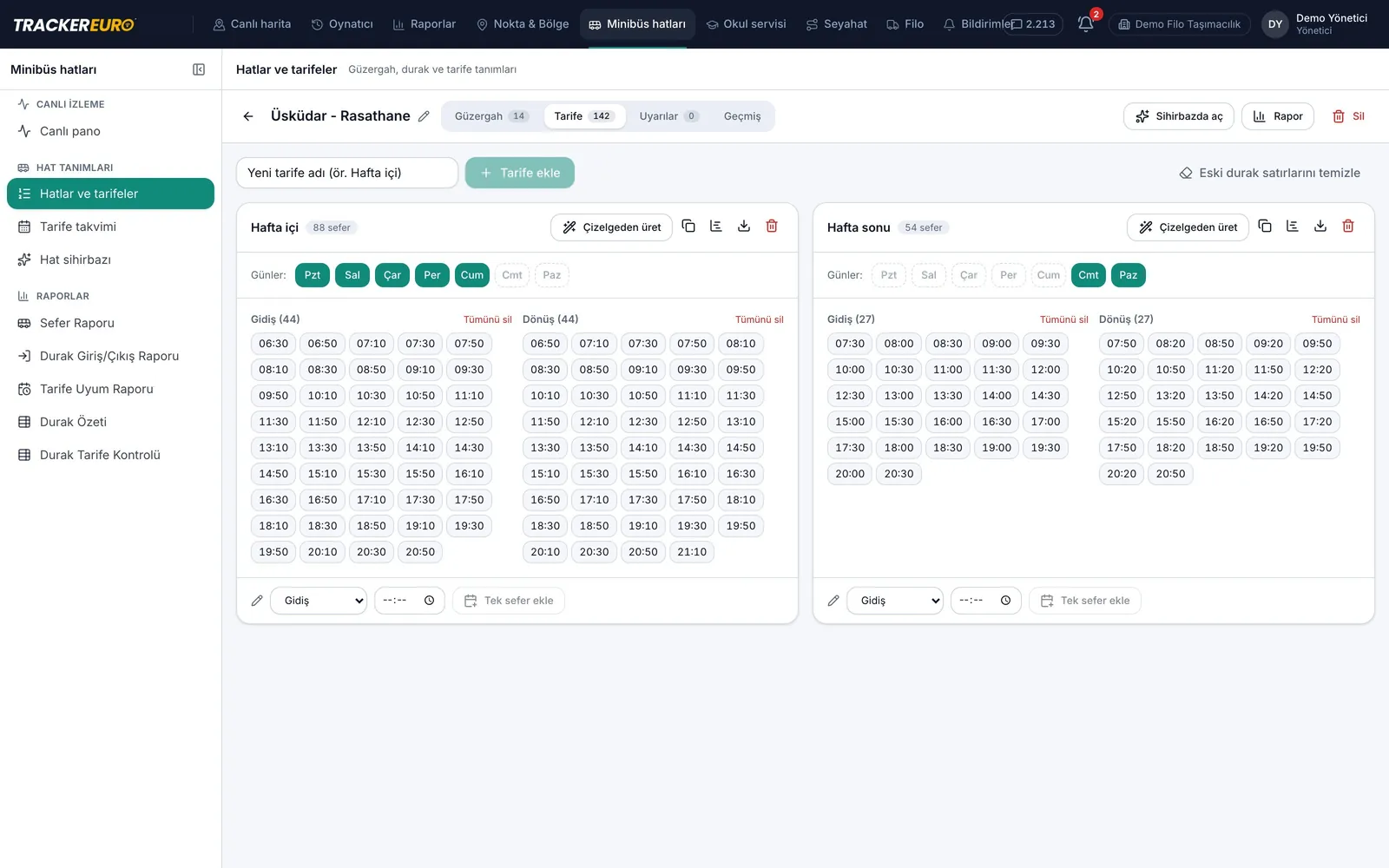Collapse the Minibüs hatları sidebar panel icon

pos(199,69)
